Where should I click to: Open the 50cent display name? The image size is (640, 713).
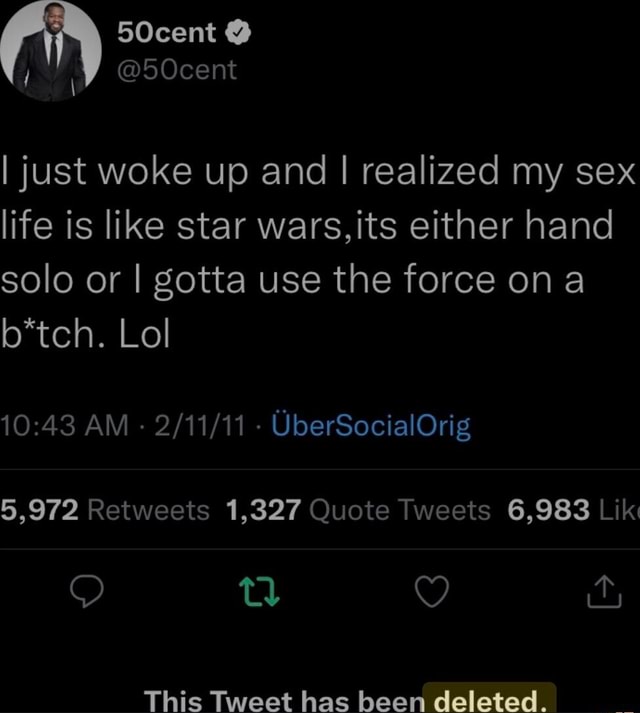[166, 35]
